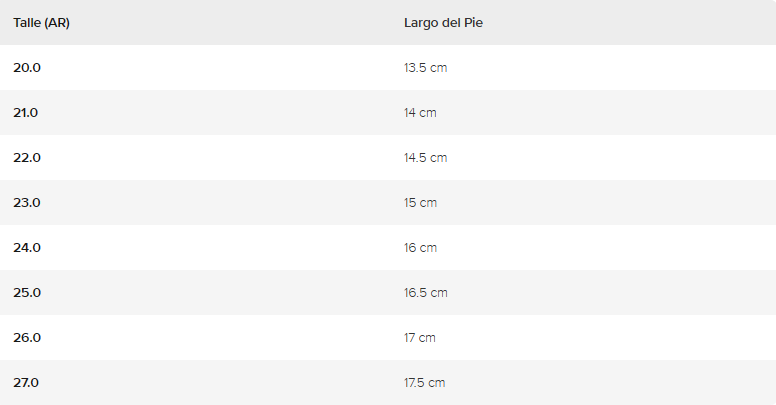Click the 16 cm foot length value

coord(420,247)
